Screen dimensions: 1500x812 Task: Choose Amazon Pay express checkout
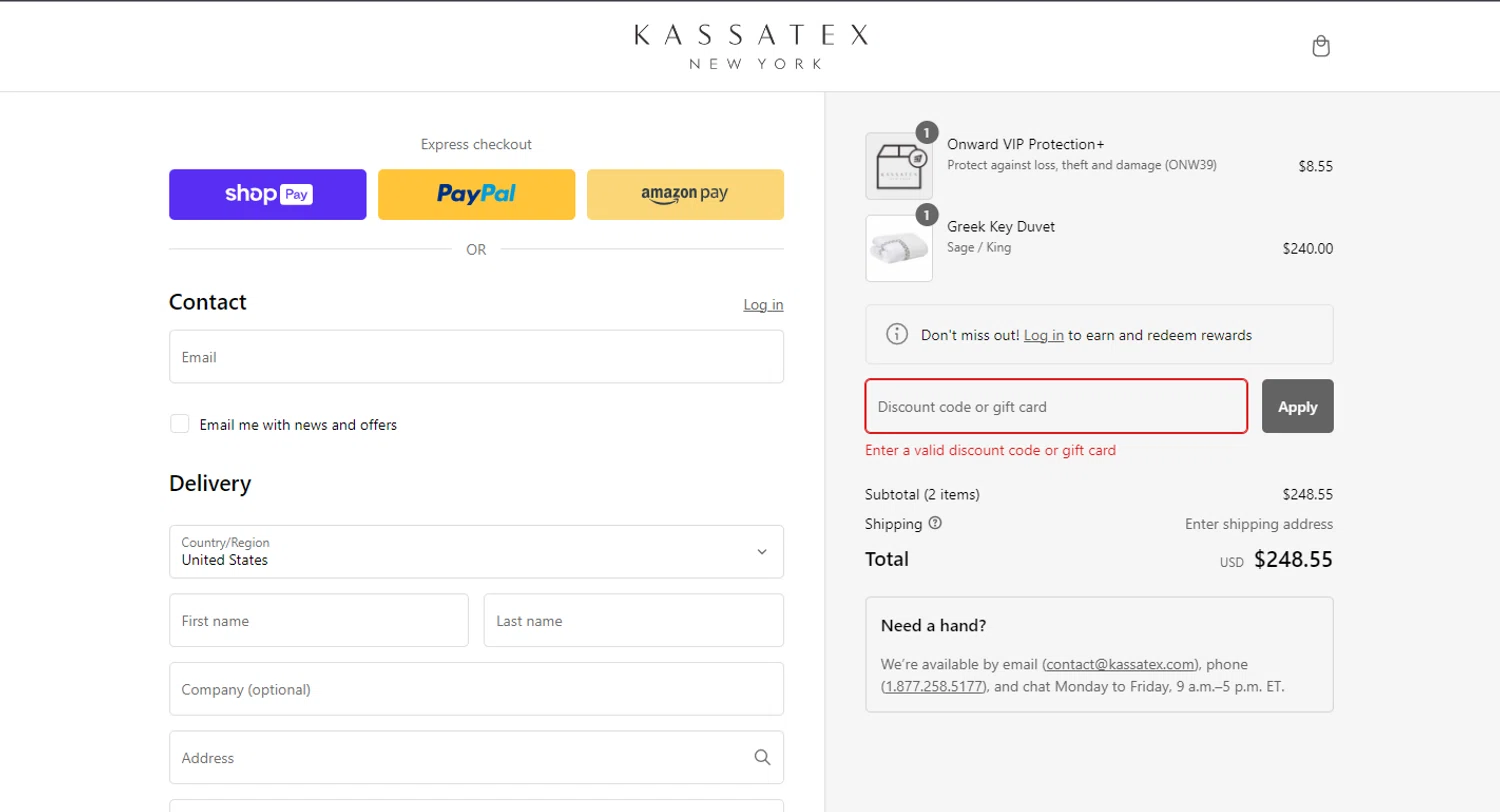click(685, 194)
